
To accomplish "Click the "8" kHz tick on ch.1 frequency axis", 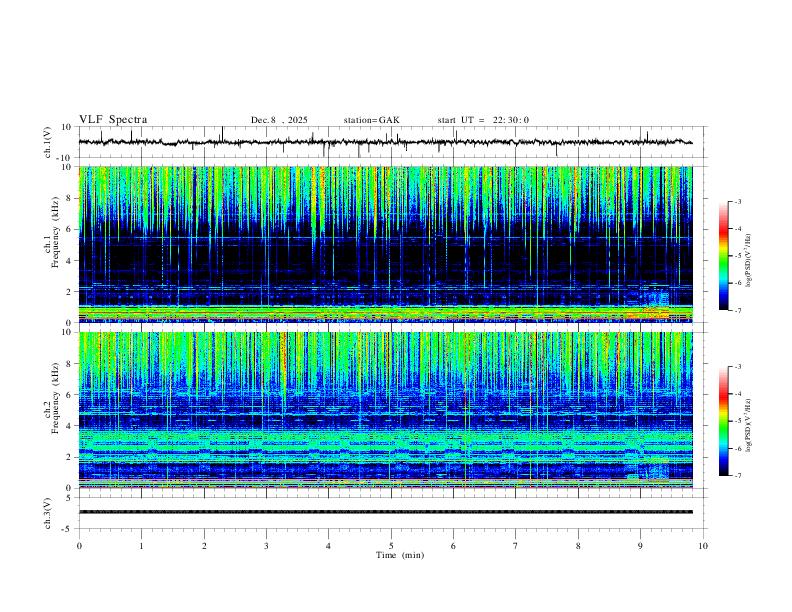I will click(x=69, y=198).
